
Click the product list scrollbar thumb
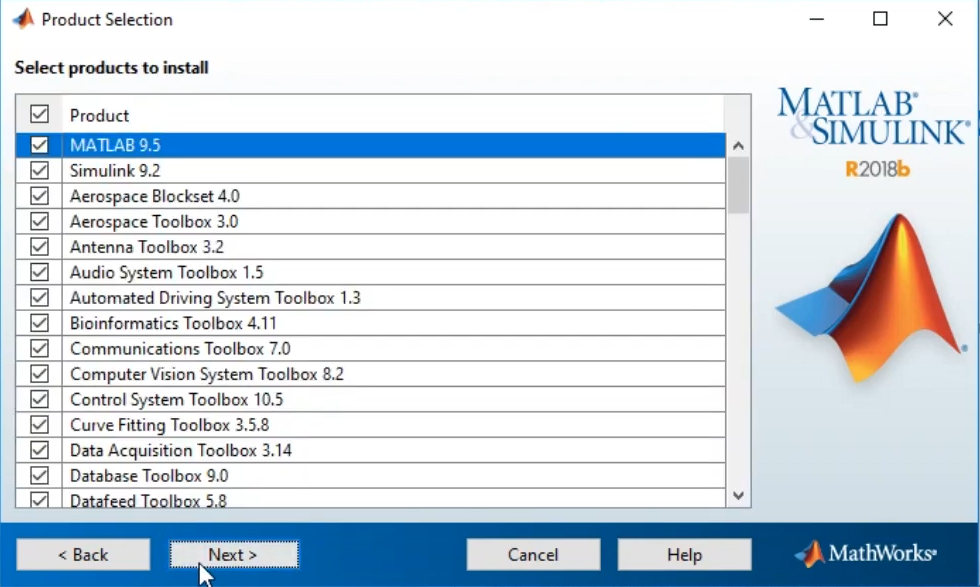pos(738,186)
